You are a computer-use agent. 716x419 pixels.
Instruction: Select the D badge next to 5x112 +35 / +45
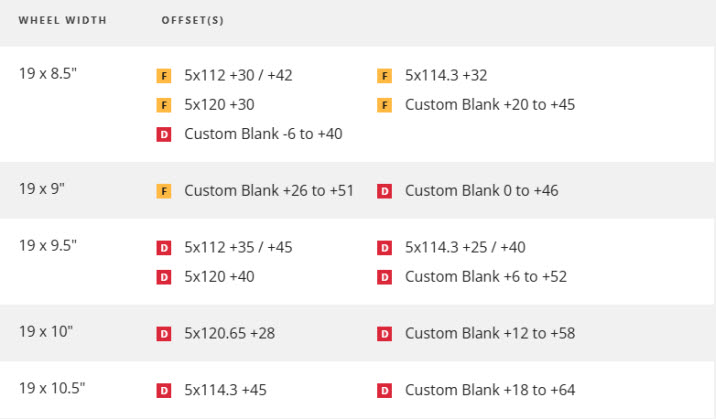click(163, 248)
